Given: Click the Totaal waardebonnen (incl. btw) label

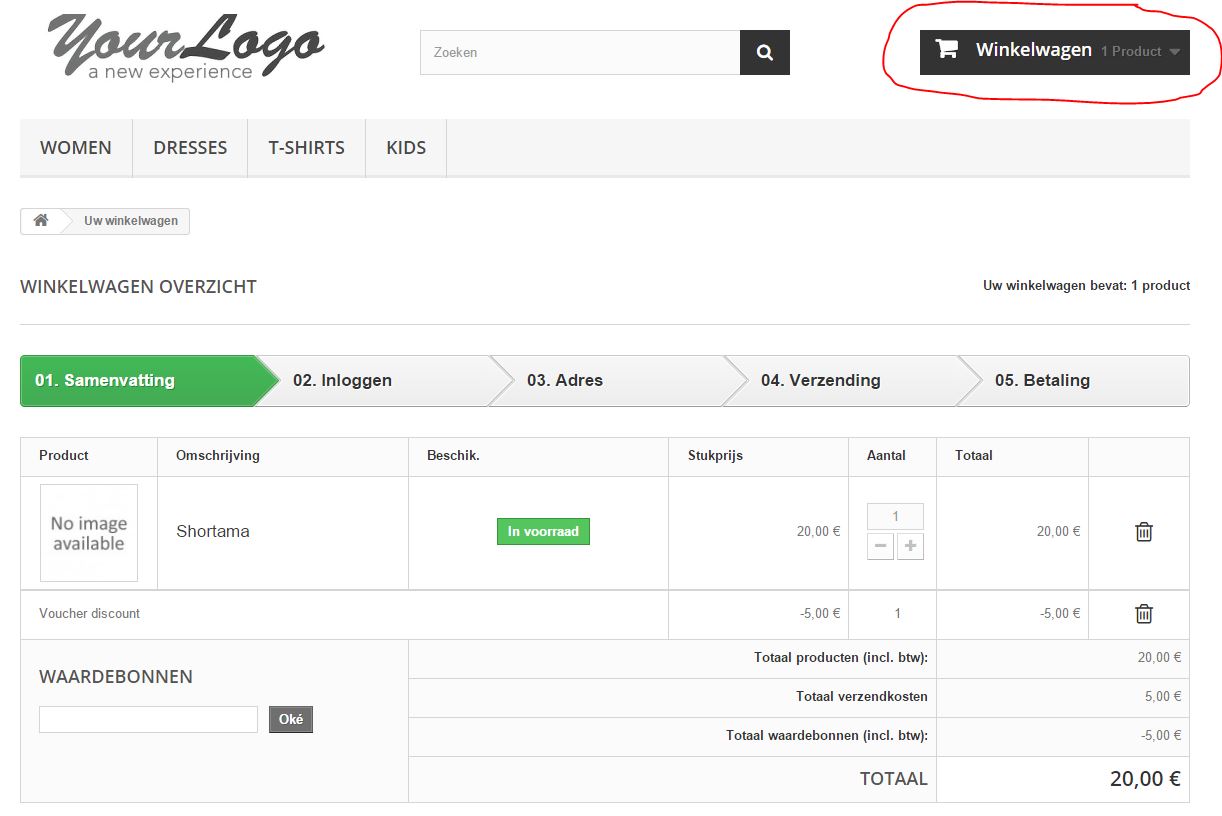Looking at the screenshot, I should (x=827, y=736).
